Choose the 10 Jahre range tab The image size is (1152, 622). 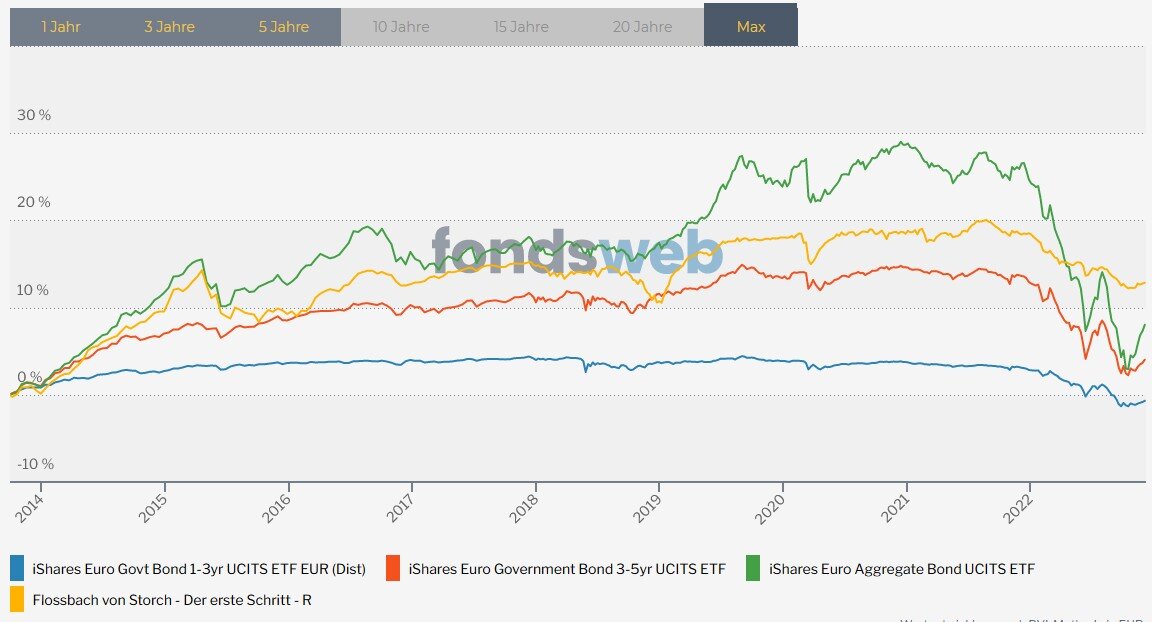(x=401, y=27)
